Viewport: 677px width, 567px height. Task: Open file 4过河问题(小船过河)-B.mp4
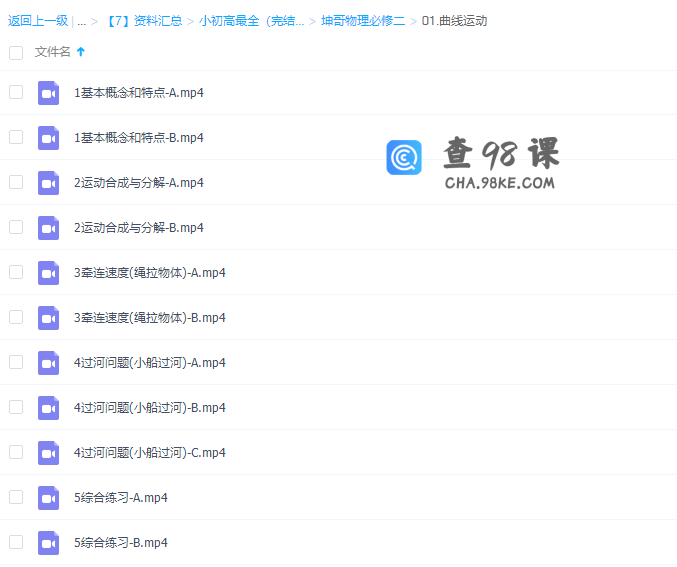[x=150, y=407]
